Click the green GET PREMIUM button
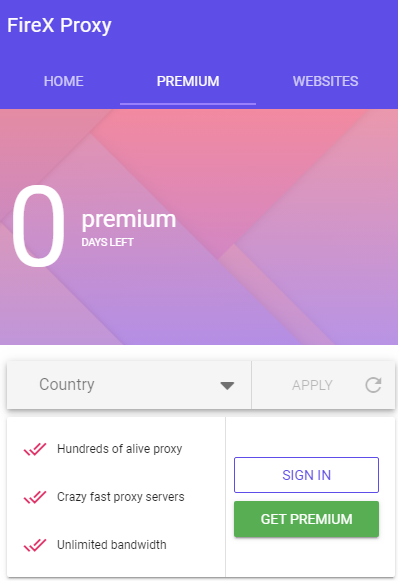This screenshot has height=581, width=398. [306, 519]
